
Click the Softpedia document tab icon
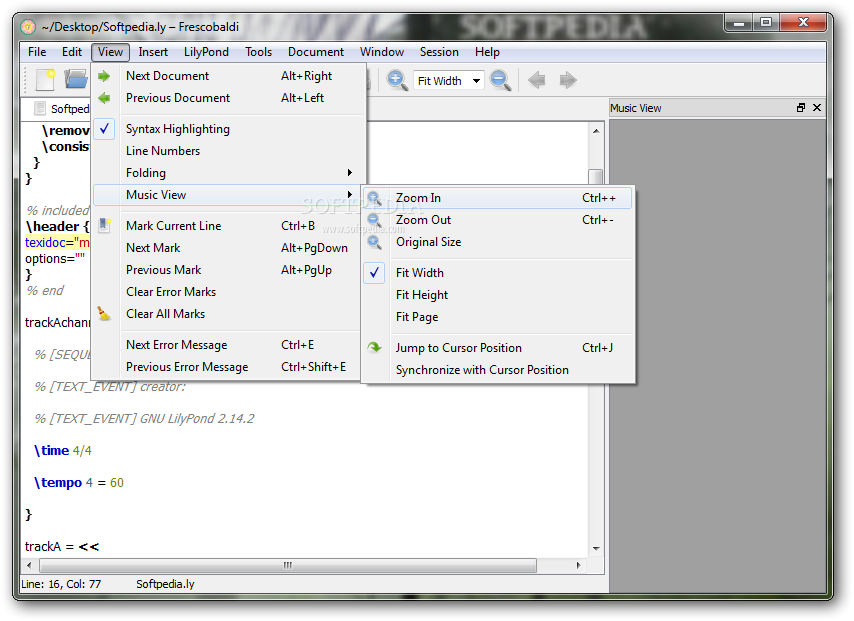pyautogui.click(x=40, y=108)
